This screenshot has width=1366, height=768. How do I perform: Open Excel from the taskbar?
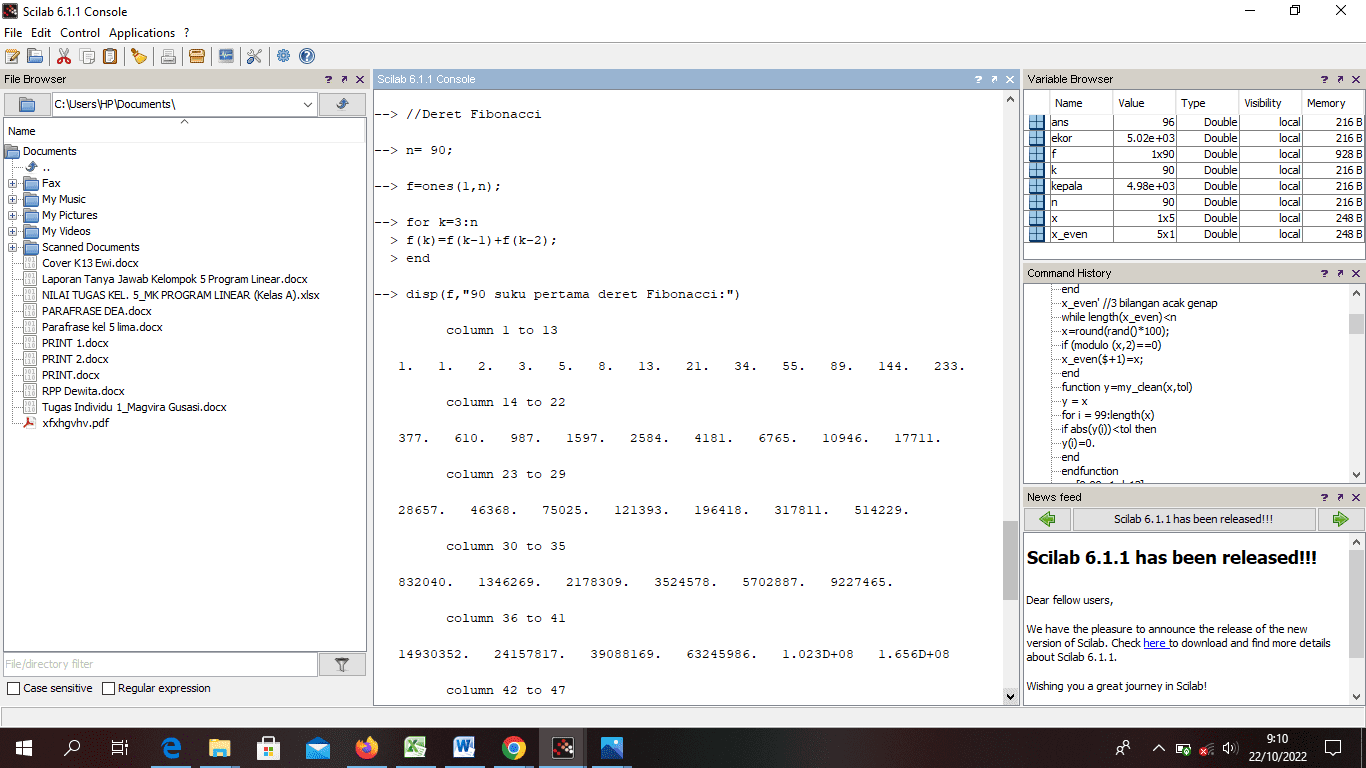pyautogui.click(x=416, y=747)
